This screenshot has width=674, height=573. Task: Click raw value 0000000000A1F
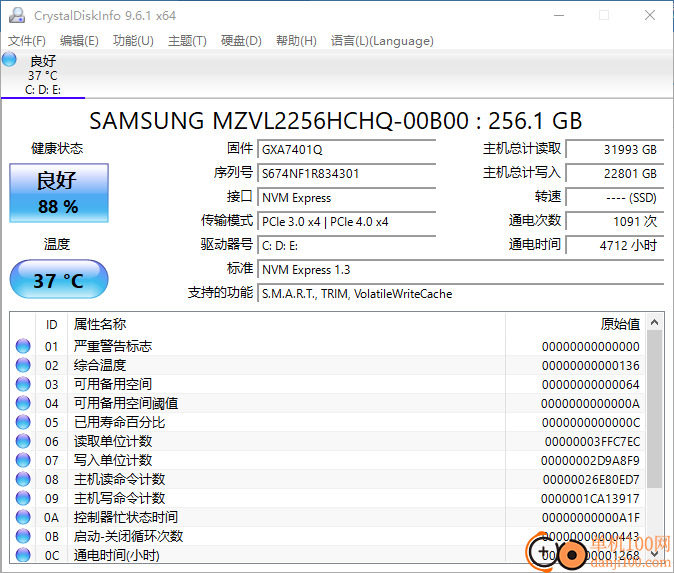591,518
